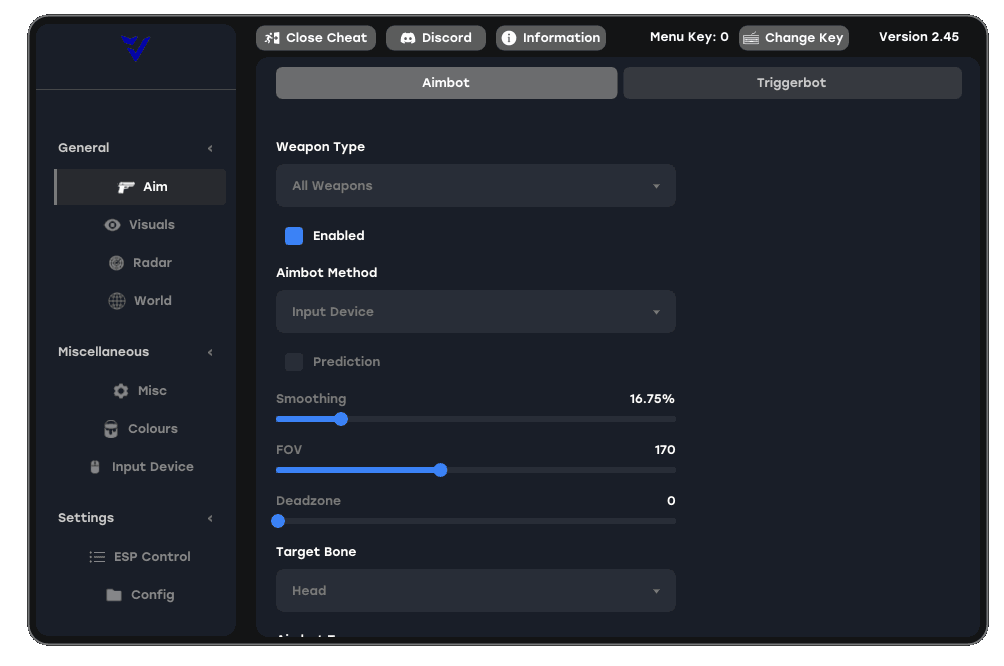Open the Weapon Type dropdown
This screenshot has width=1004, height=666.
476,186
